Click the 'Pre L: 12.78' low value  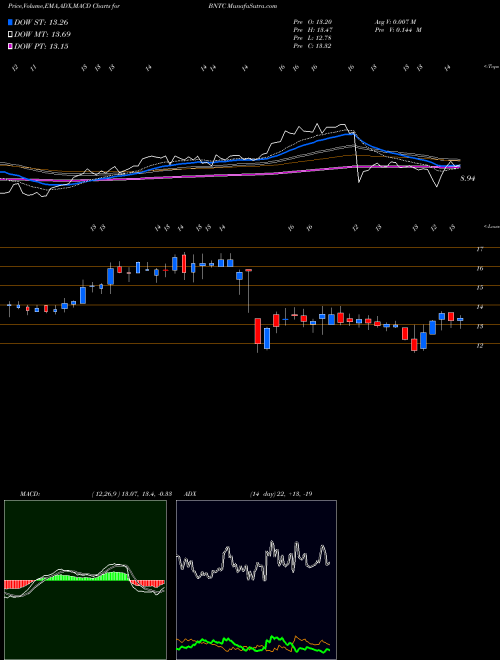tap(313, 38)
